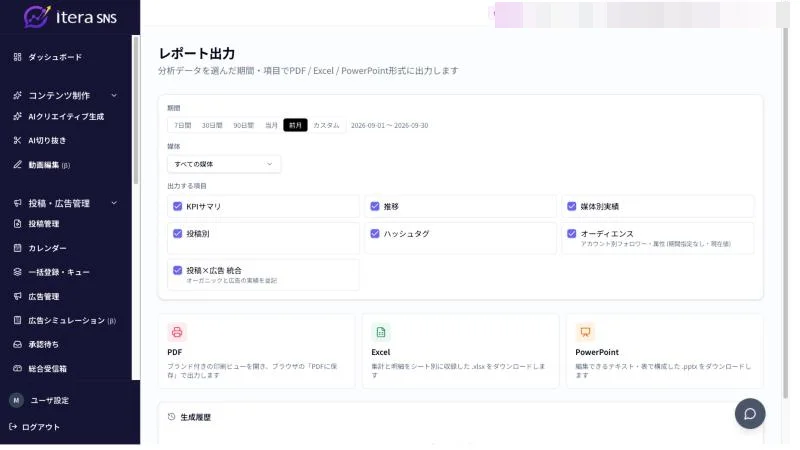Click the ダッシュボード grid icon
The image size is (800, 450).
(x=17, y=57)
